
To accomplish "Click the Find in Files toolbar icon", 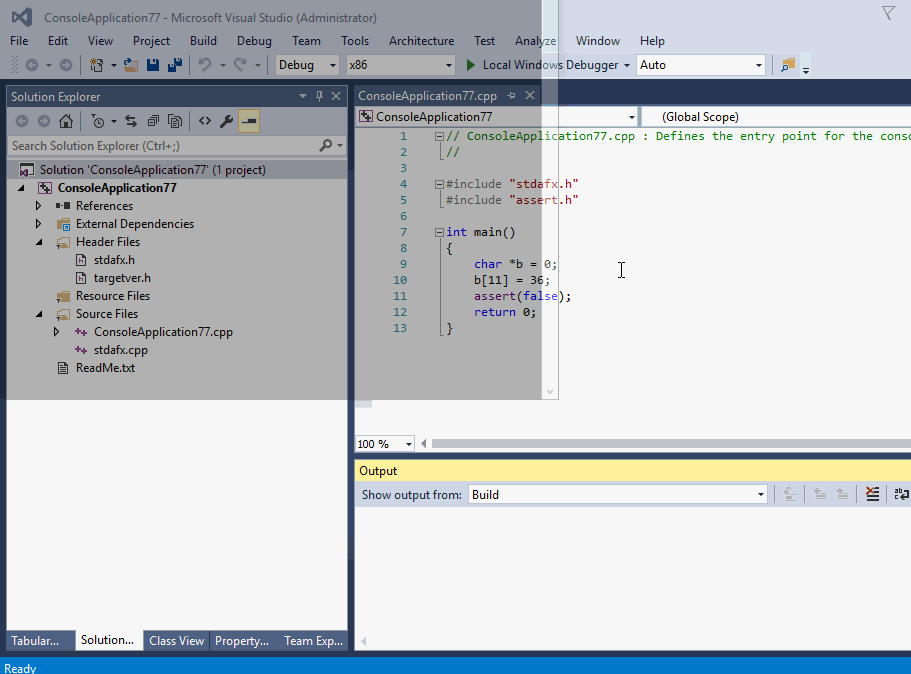I will [788, 65].
